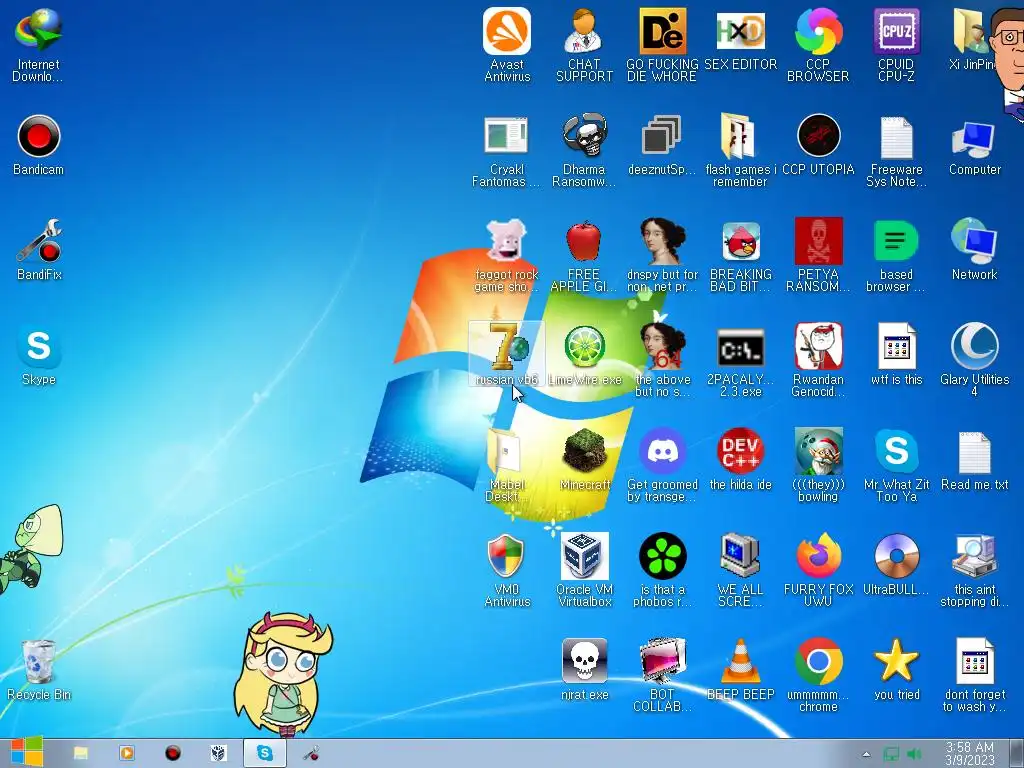The image size is (1024, 768).
Task: Click the media player taskbar icon
Action: [x=127, y=754]
